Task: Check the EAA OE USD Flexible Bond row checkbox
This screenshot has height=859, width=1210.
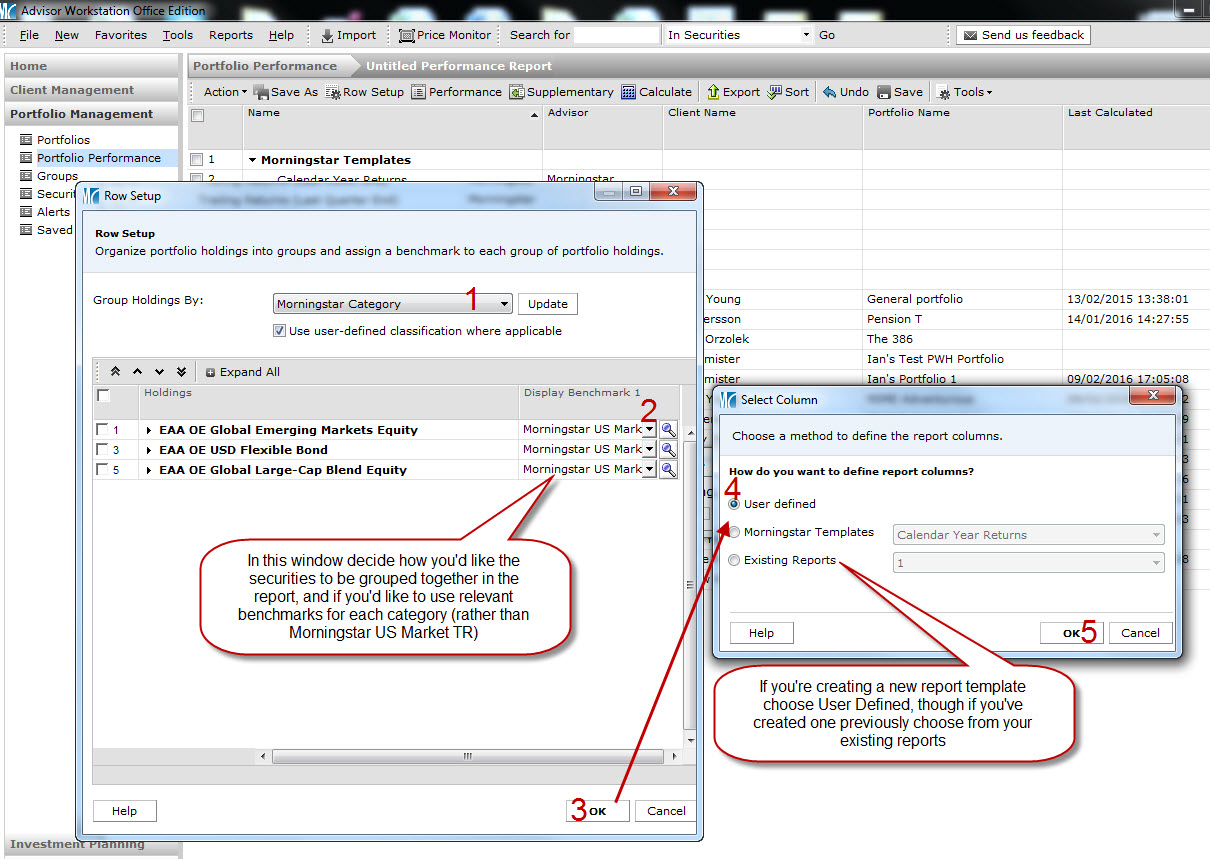Action: (102, 450)
